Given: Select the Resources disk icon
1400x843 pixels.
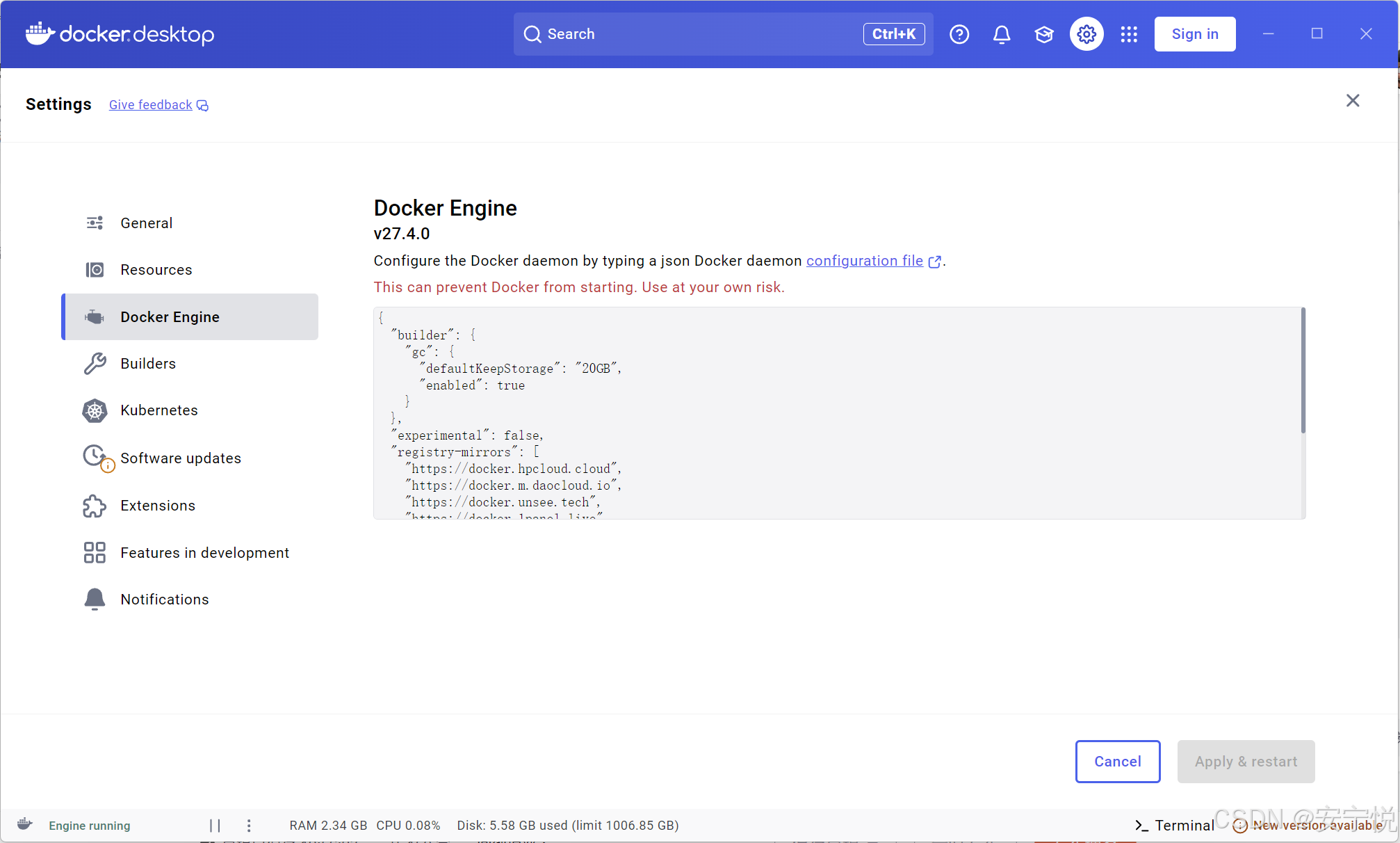Looking at the screenshot, I should pos(95,270).
